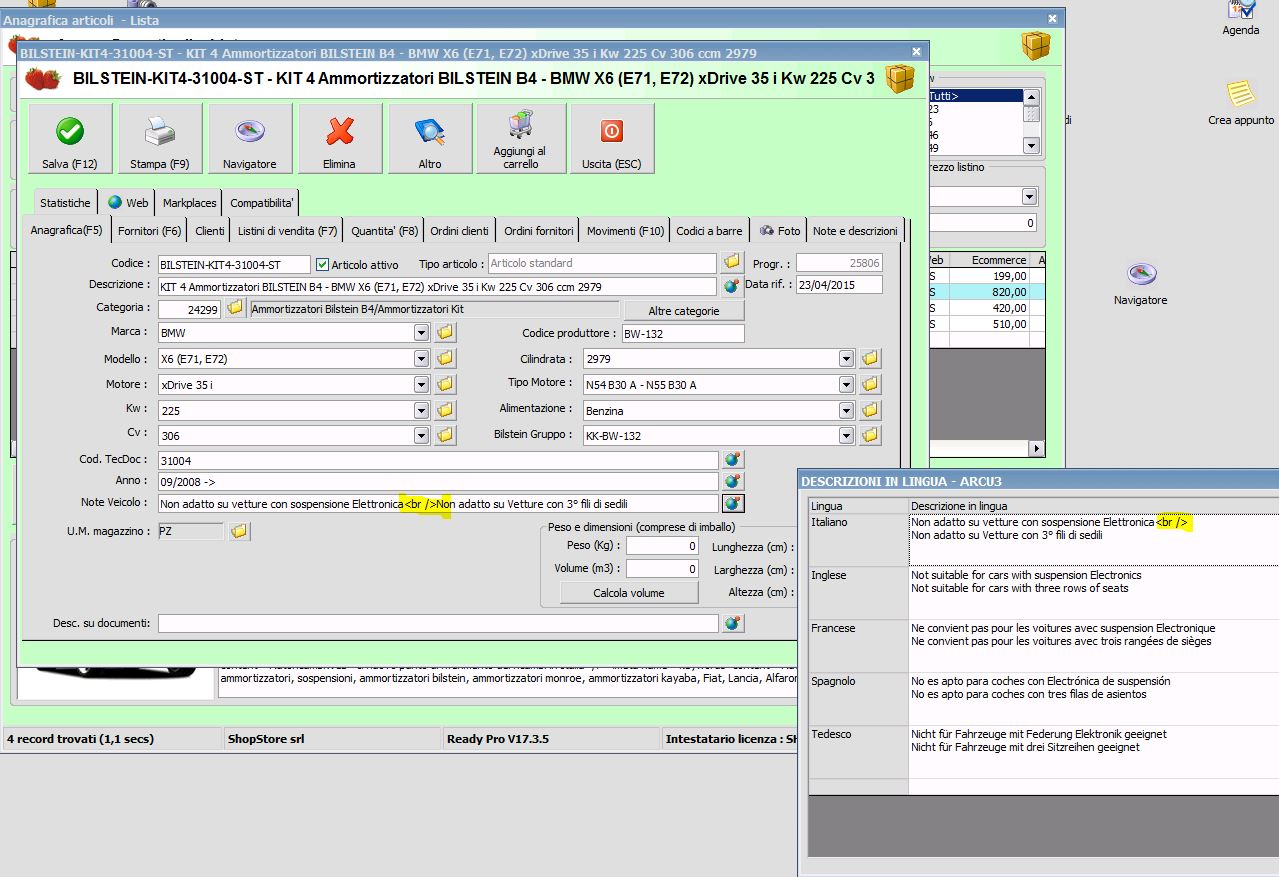The height and width of the screenshot is (877, 1279).
Task: Expand the Cilindrata dropdown
Action: click(846, 359)
